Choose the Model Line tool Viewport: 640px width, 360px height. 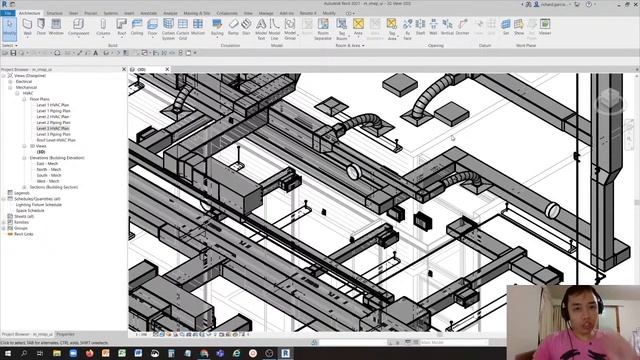[x=274, y=29]
